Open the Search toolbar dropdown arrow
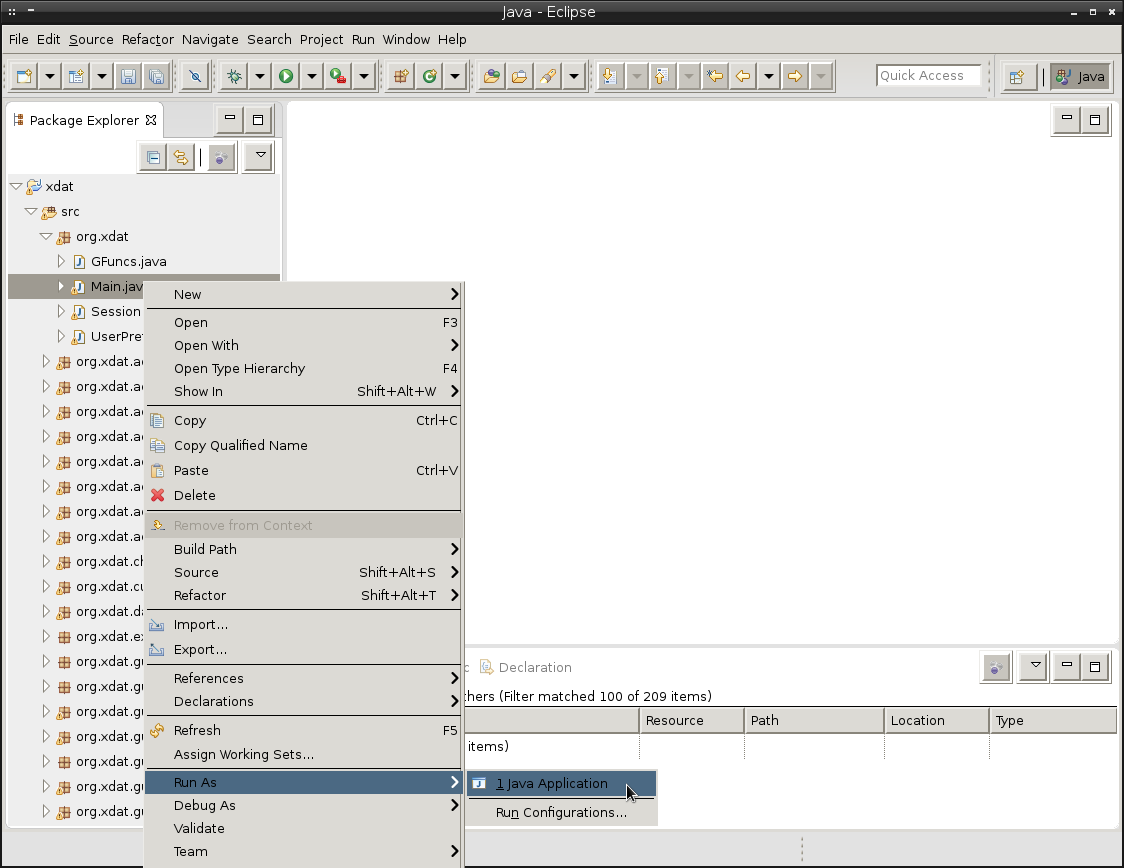This screenshot has width=1124, height=868. click(x=574, y=76)
